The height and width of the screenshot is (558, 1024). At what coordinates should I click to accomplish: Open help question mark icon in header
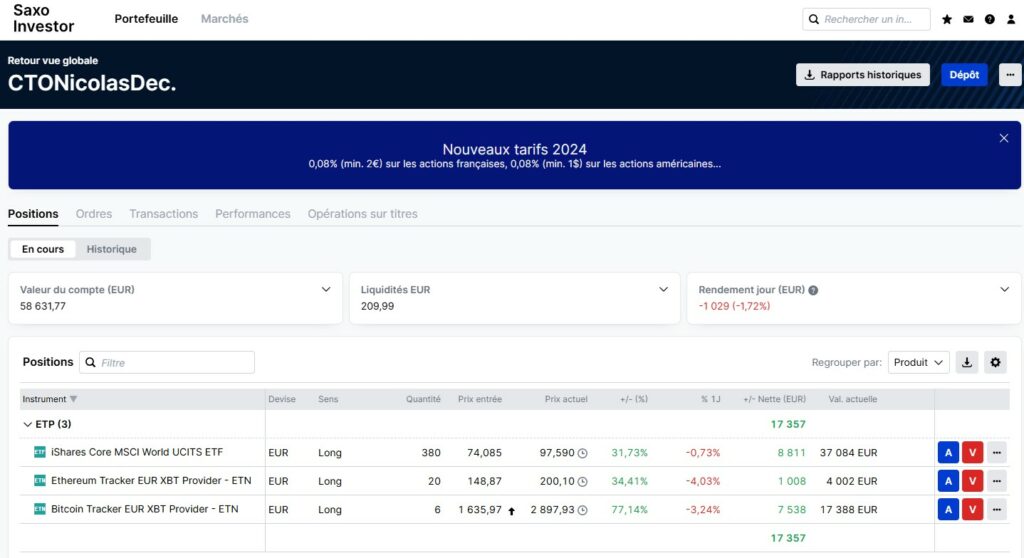[990, 20]
